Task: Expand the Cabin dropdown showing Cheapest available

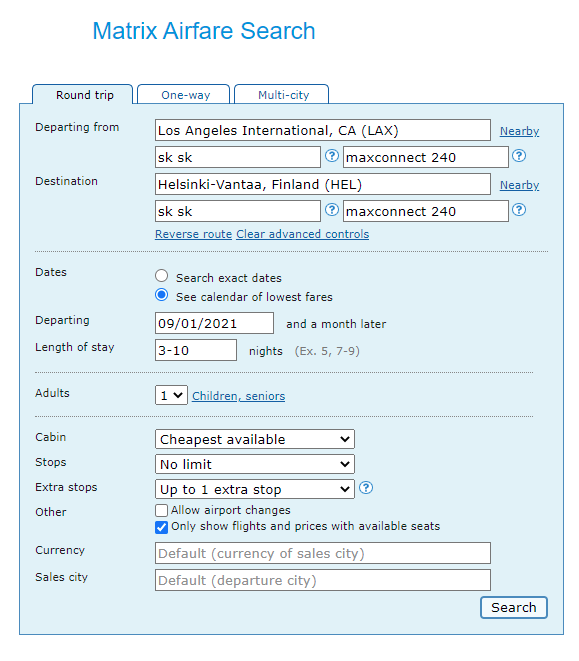Action: click(255, 439)
